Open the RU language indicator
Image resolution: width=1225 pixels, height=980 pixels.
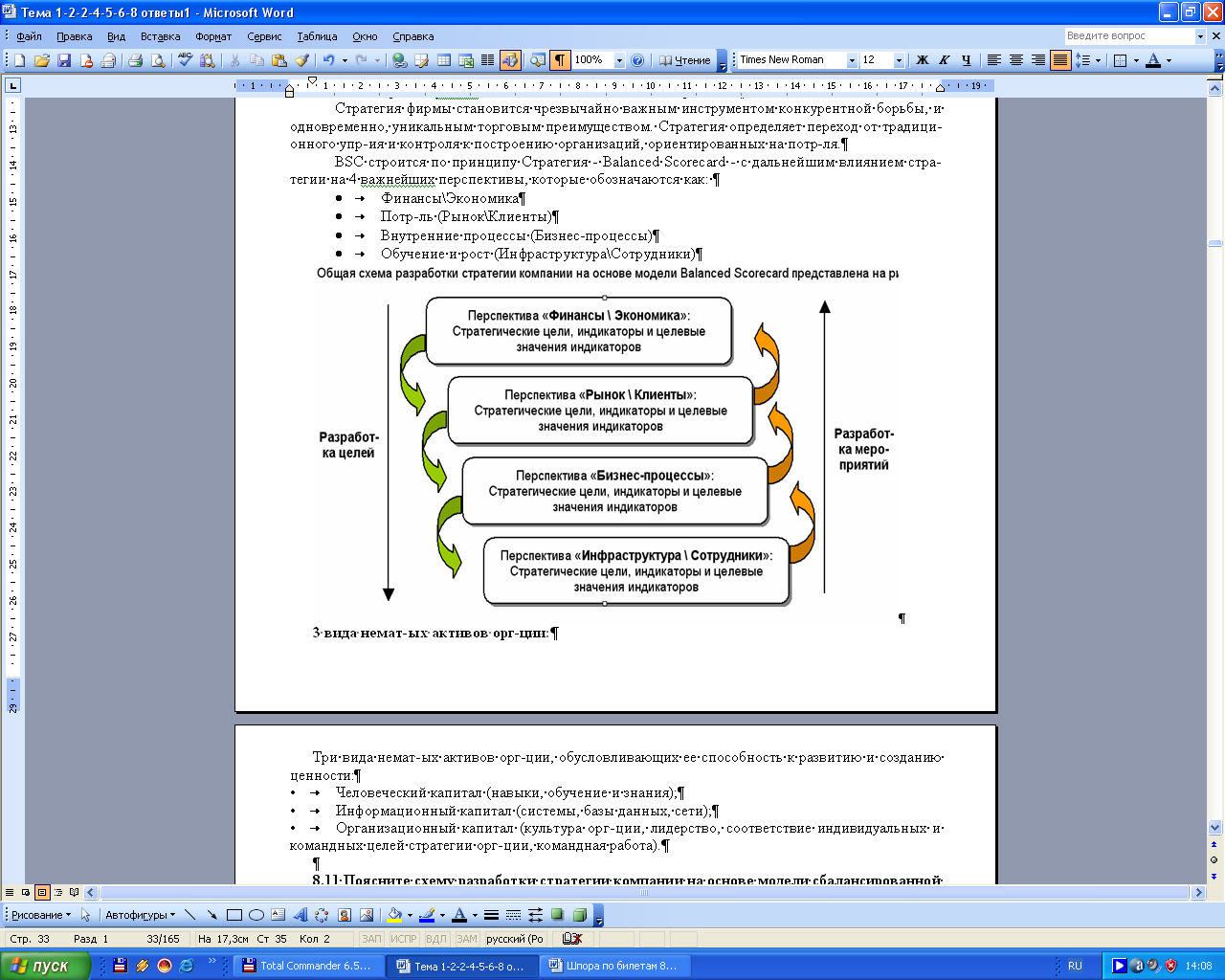pos(1075,966)
